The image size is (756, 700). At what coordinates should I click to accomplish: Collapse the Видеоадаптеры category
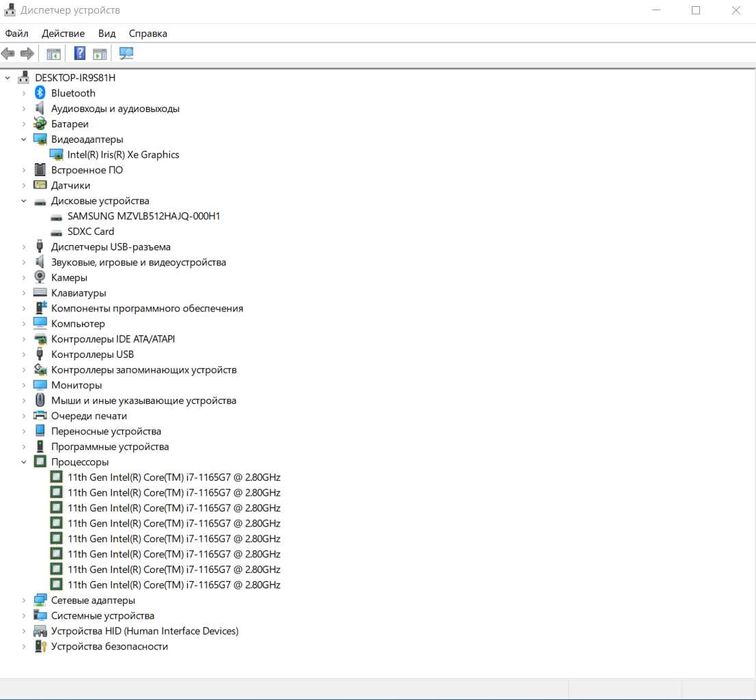point(24,139)
